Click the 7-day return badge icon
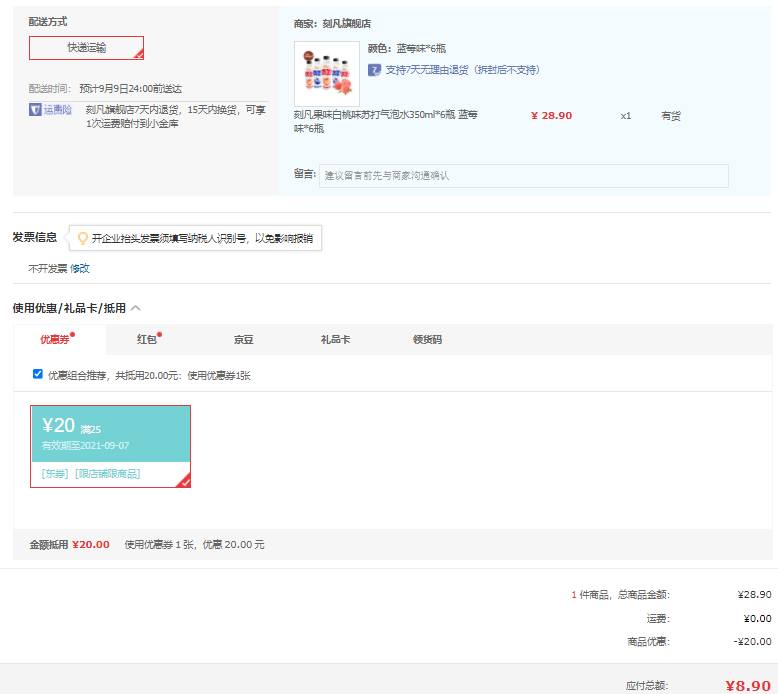778x694 pixels. pyautogui.click(x=374, y=70)
